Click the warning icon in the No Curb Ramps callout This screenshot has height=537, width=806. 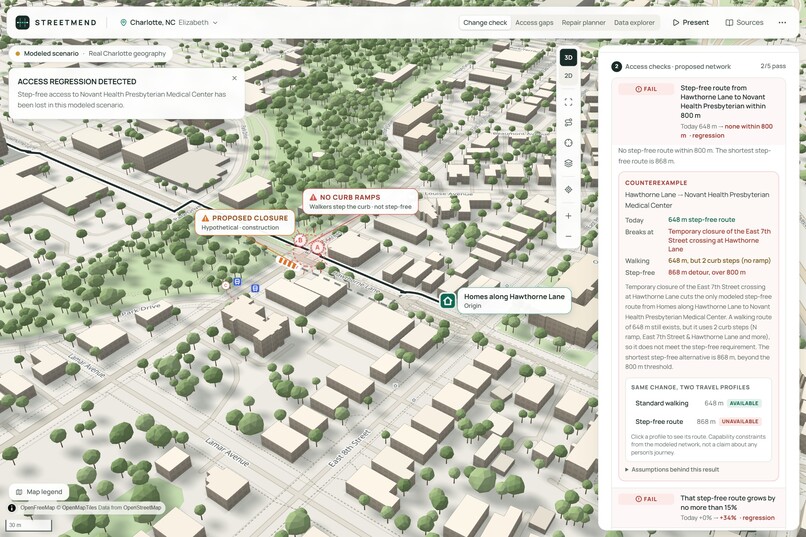click(x=313, y=197)
